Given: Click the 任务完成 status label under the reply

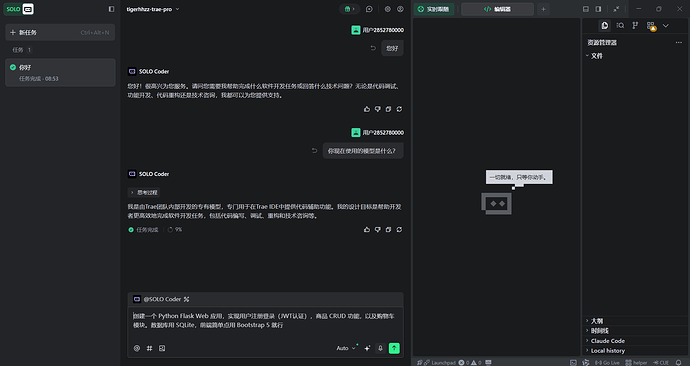Looking at the screenshot, I should tap(147, 230).
